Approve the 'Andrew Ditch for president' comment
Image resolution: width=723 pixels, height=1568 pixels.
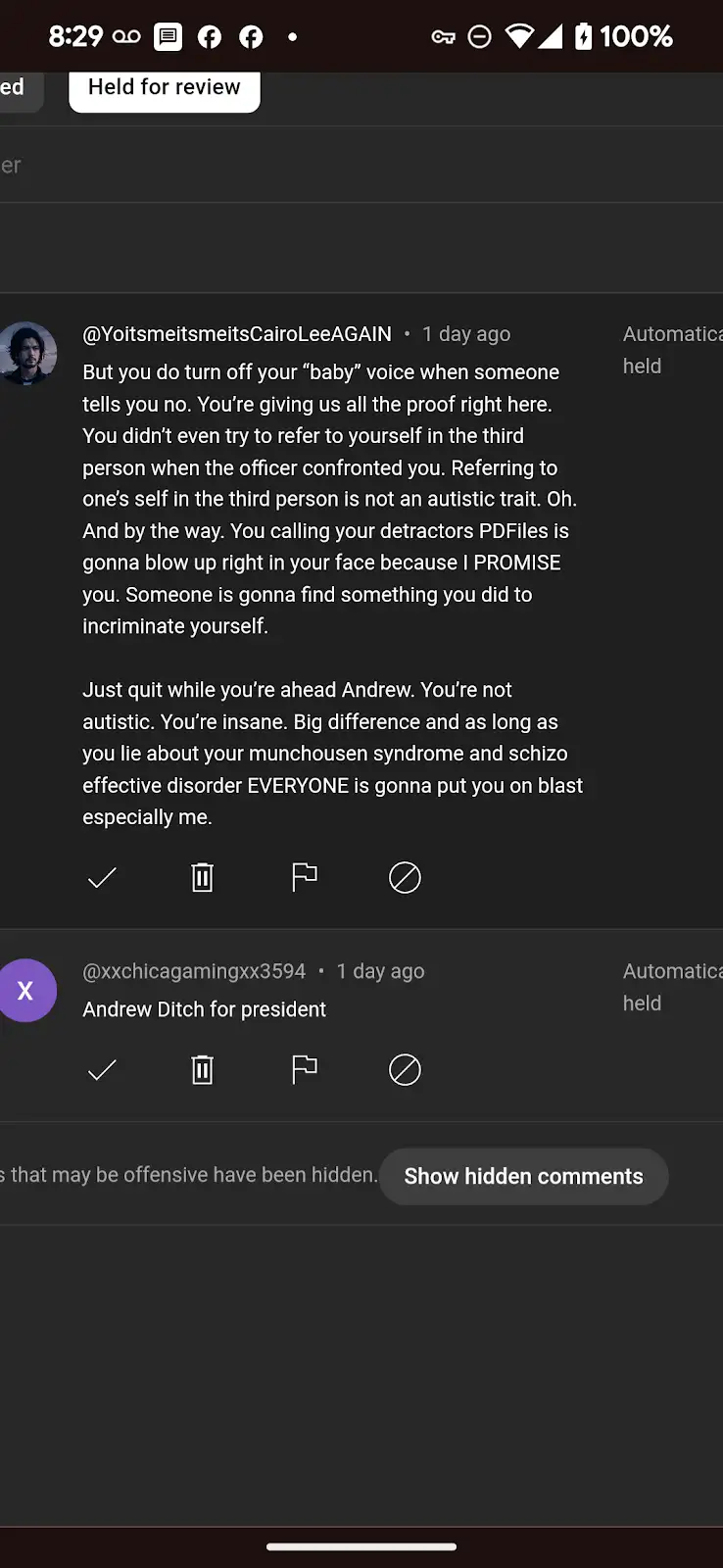(102, 1070)
